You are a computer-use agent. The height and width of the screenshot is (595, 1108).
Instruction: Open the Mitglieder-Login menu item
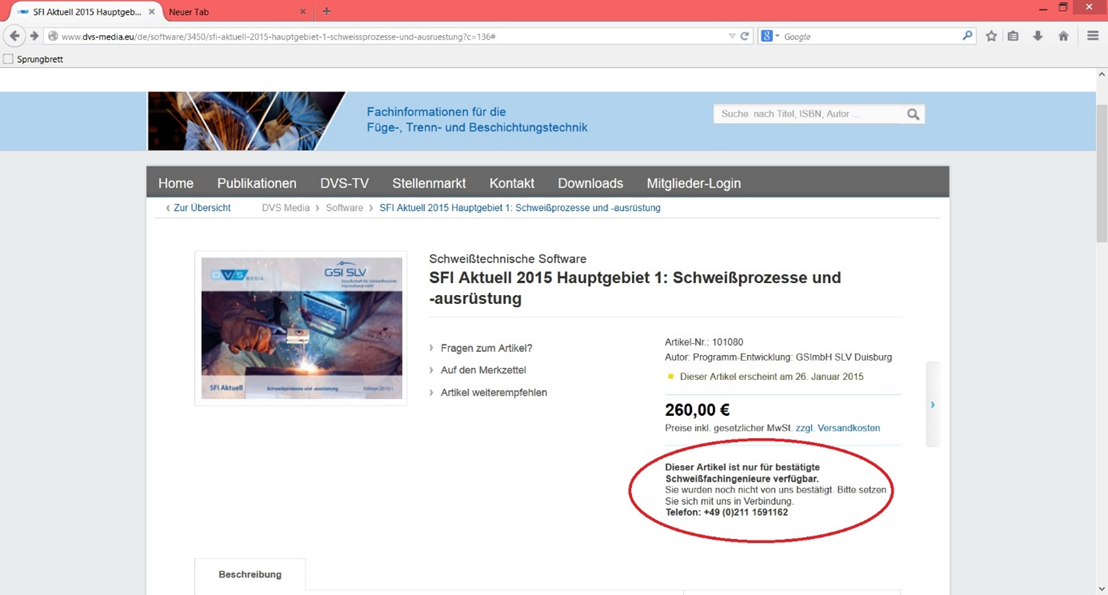click(693, 183)
